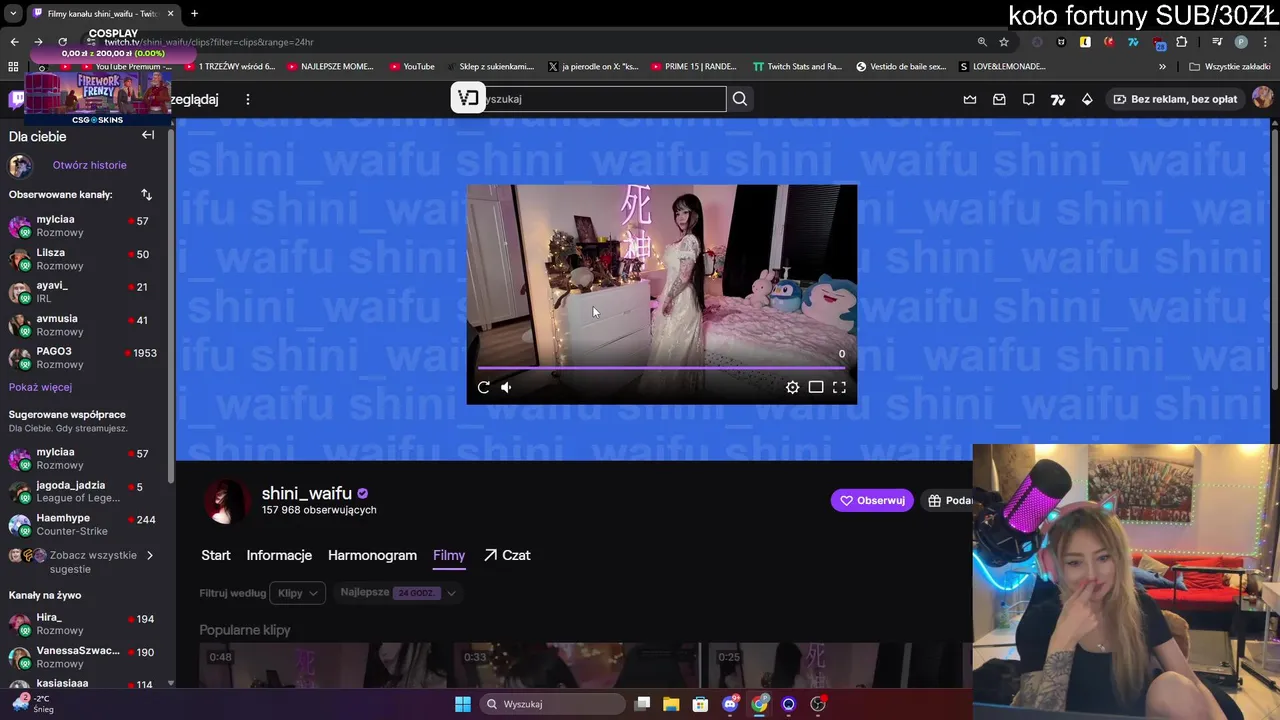Click the Otwórz historie link
Viewport: 1280px width, 720px height.
tap(90, 165)
